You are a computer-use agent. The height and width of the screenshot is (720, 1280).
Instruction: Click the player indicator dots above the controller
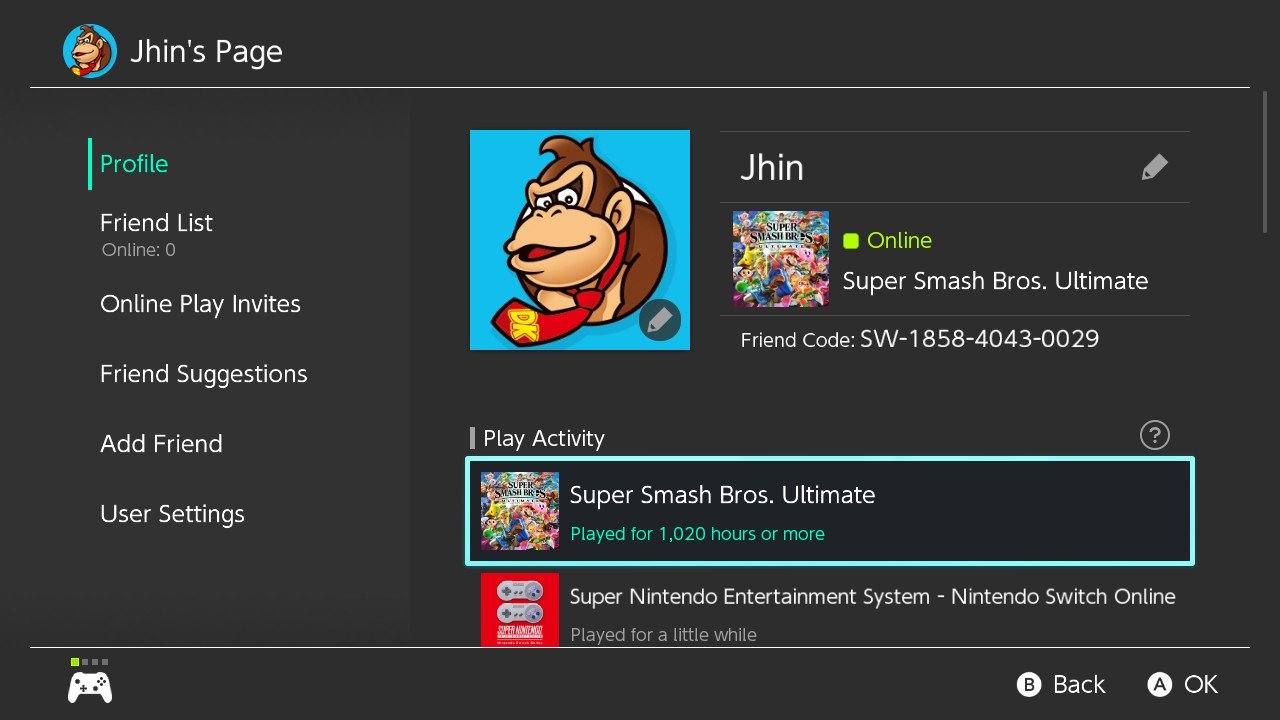coord(90,662)
